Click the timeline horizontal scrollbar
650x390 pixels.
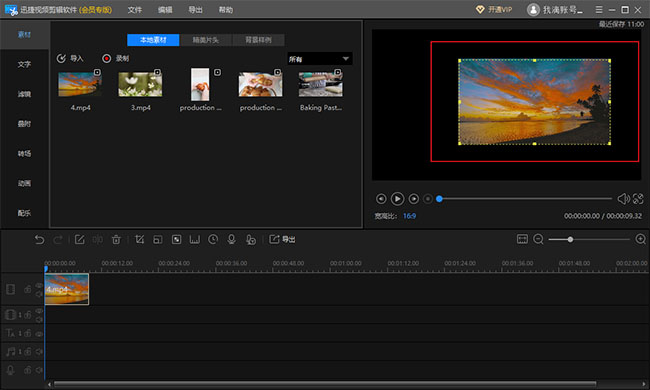click(325, 384)
